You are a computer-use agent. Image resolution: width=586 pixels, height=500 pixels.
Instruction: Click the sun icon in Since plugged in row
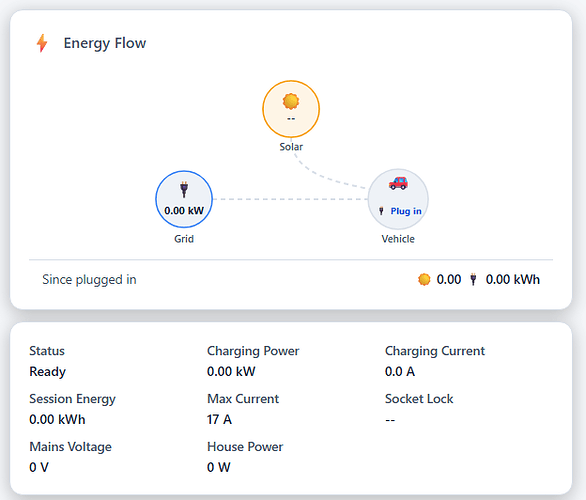coord(424,280)
